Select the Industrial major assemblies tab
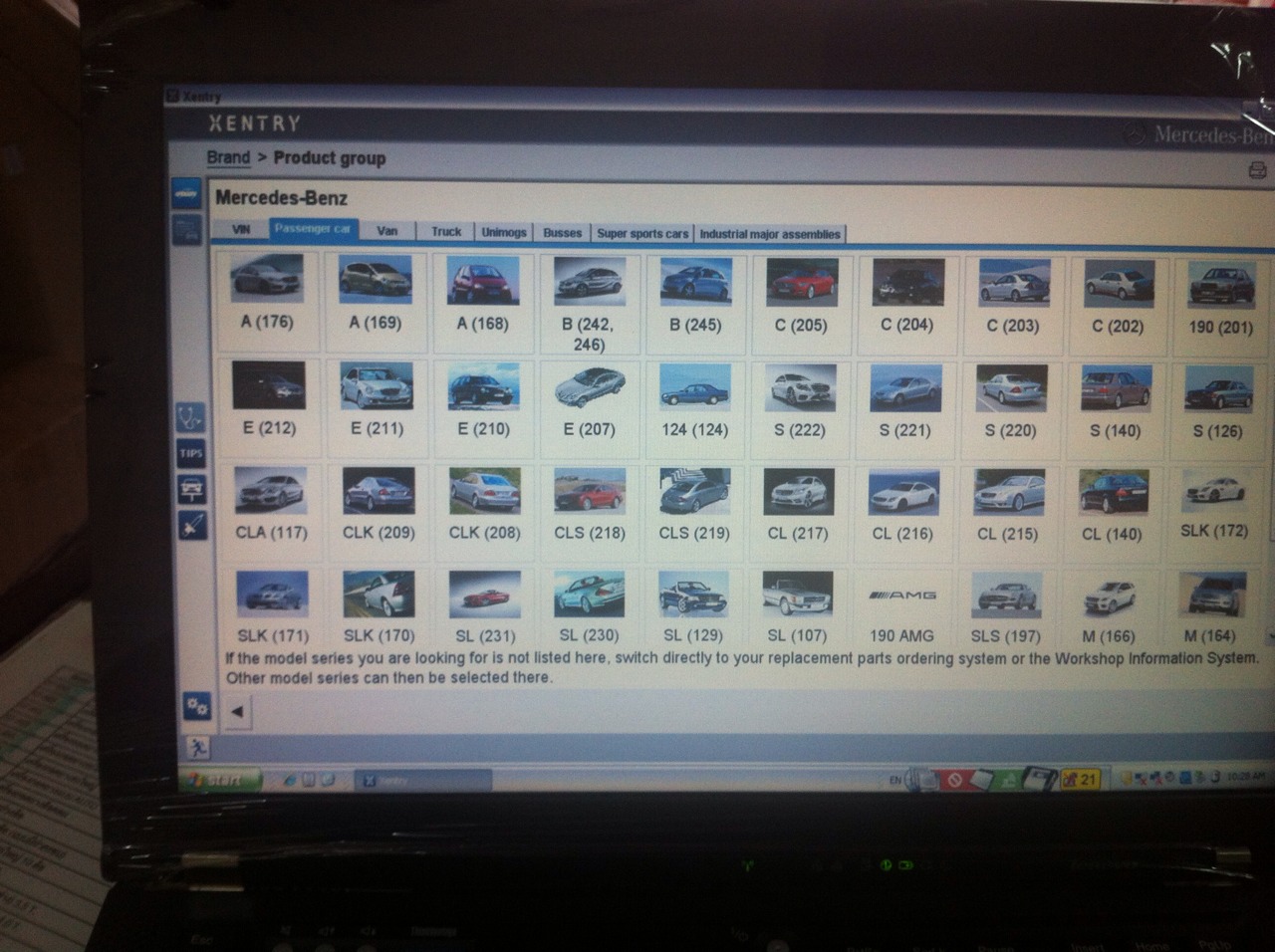 click(x=770, y=234)
